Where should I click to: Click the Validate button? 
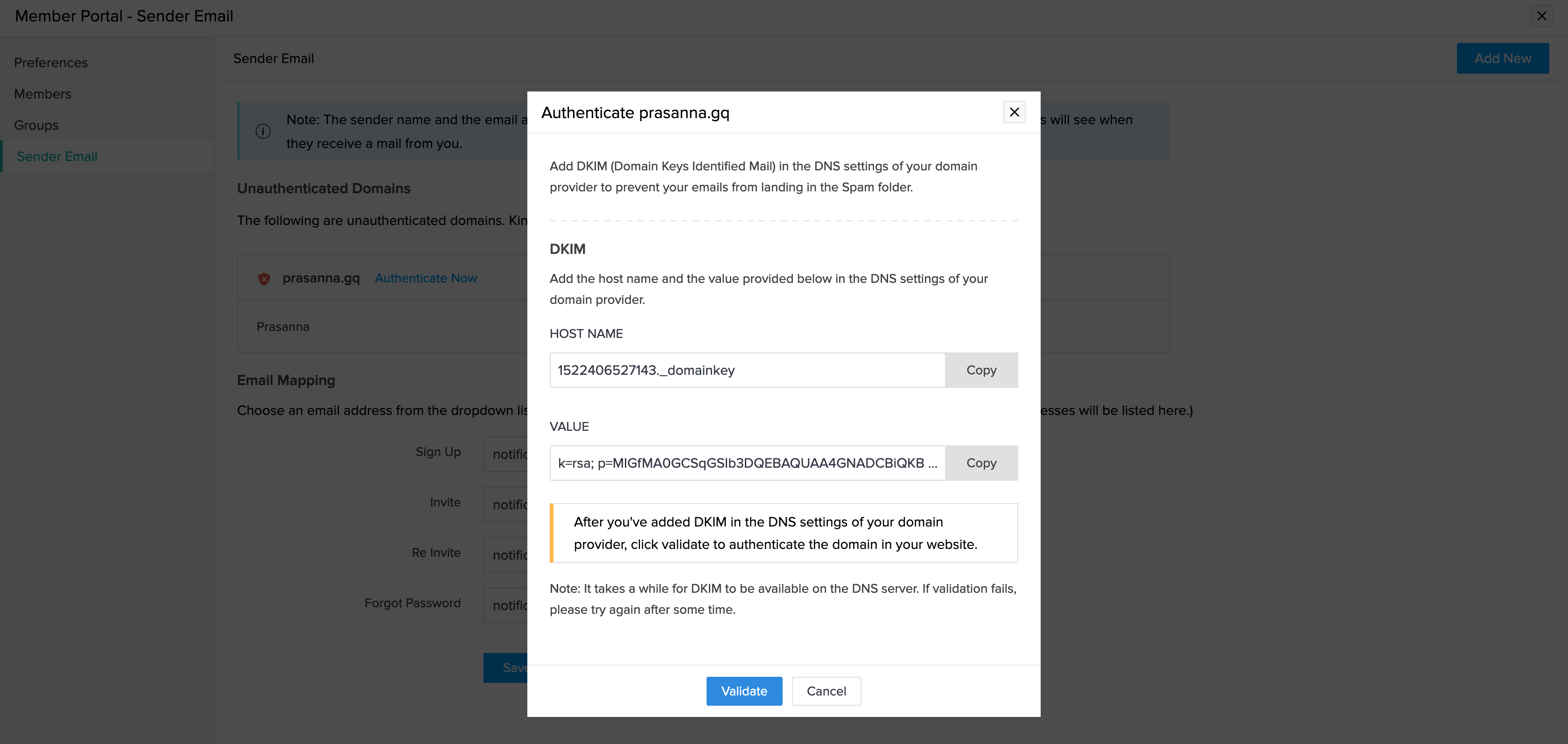tap(743, 691)
